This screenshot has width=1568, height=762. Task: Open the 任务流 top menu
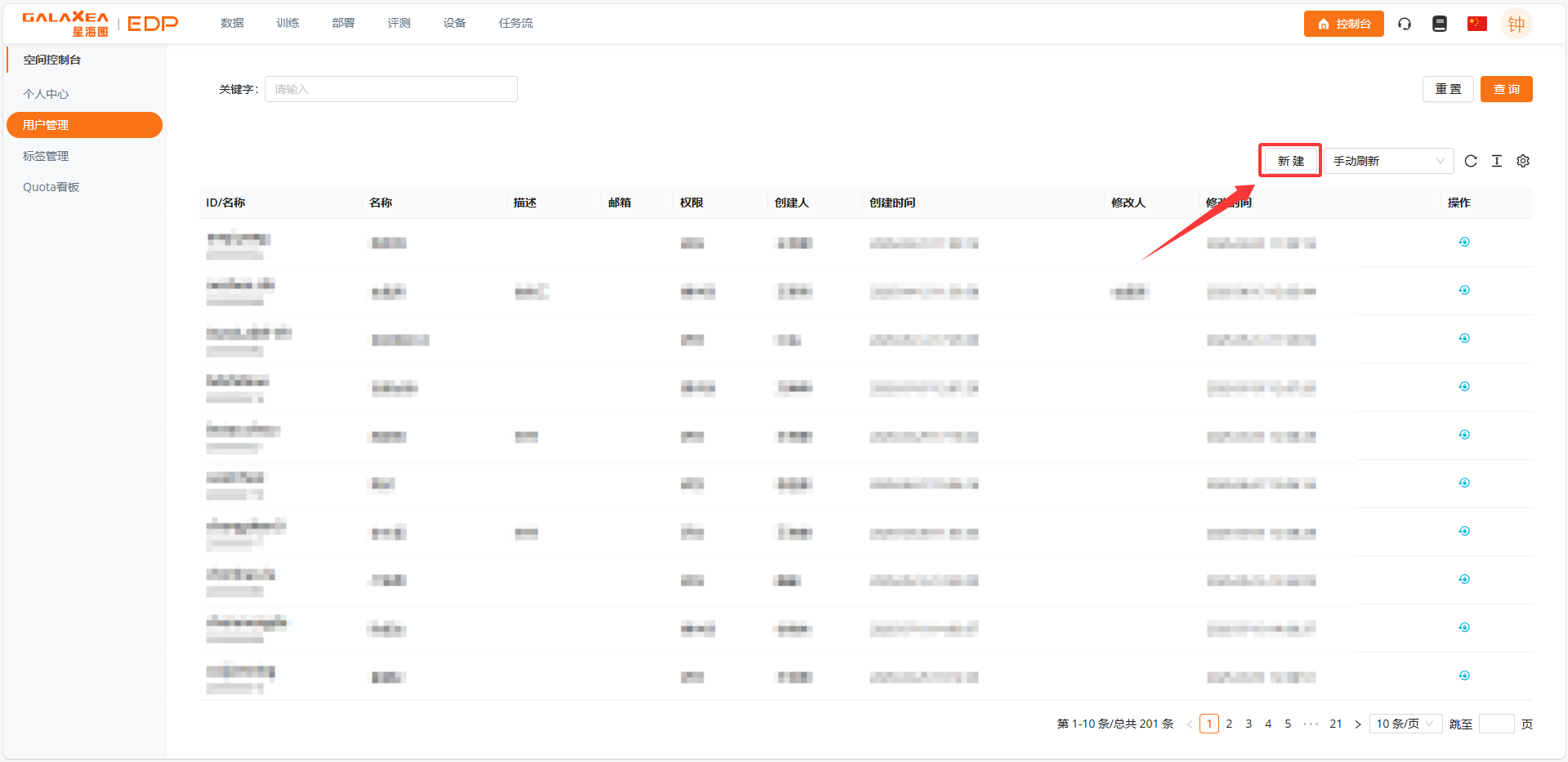tap(516, 23)
